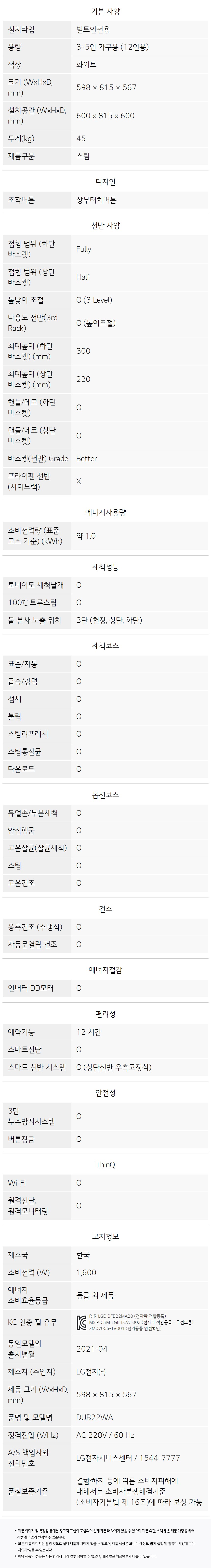211x1568 pixels.
Task: Select the Better basket grade value
Action: (86, 458)
